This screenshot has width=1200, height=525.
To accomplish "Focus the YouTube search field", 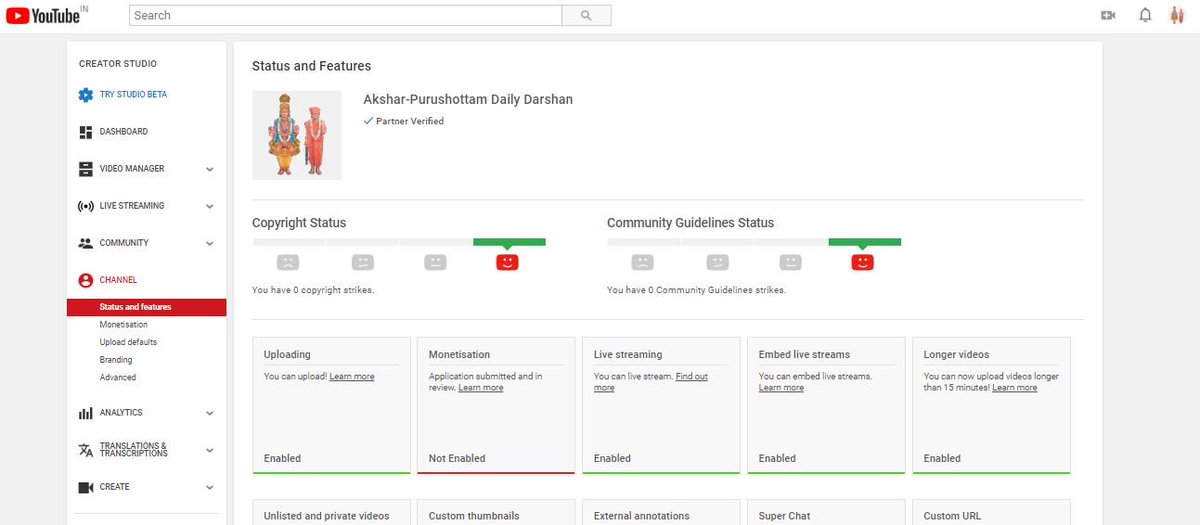I will coord(346,15).
